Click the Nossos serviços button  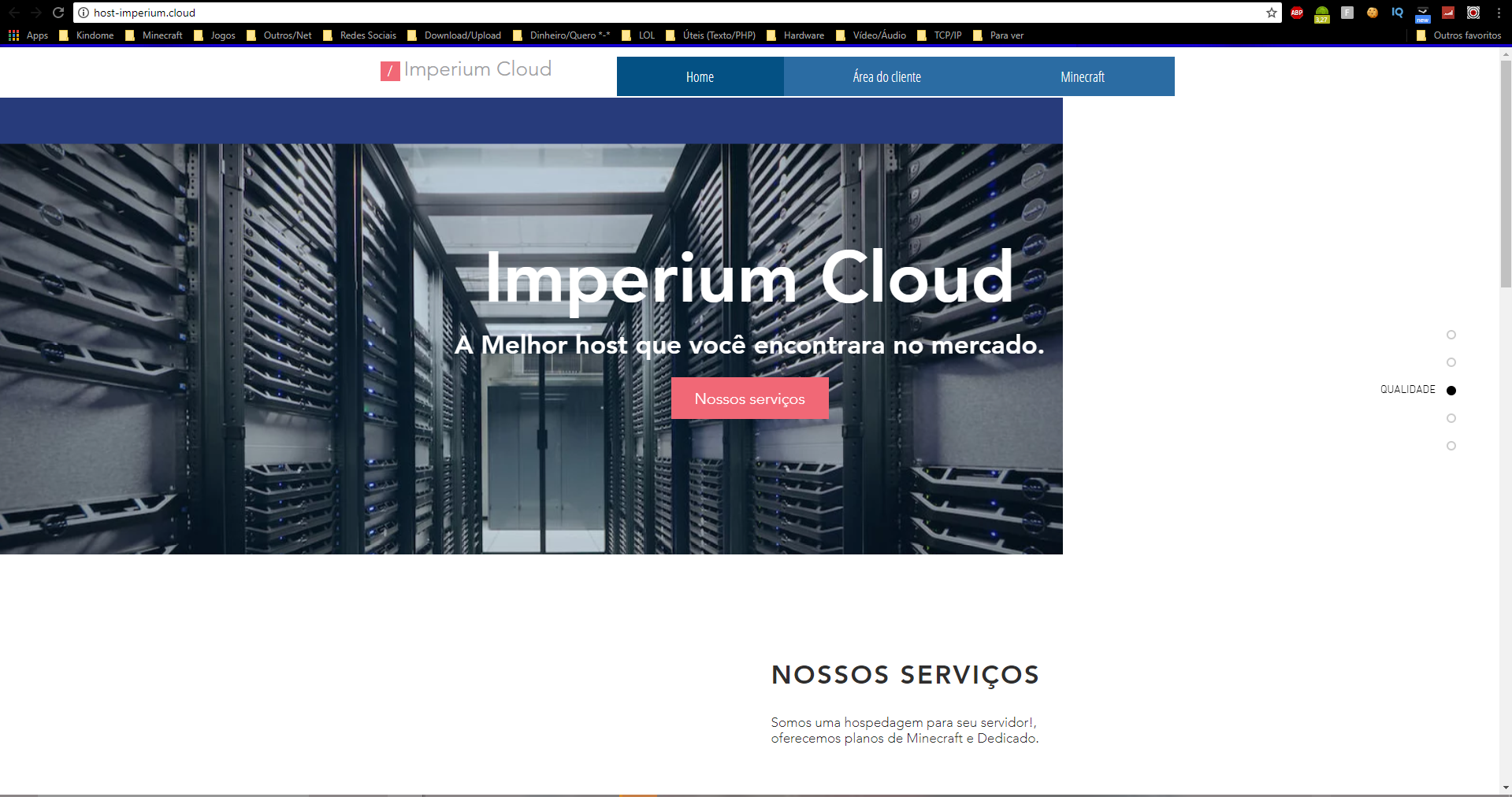tap(750, 398)
